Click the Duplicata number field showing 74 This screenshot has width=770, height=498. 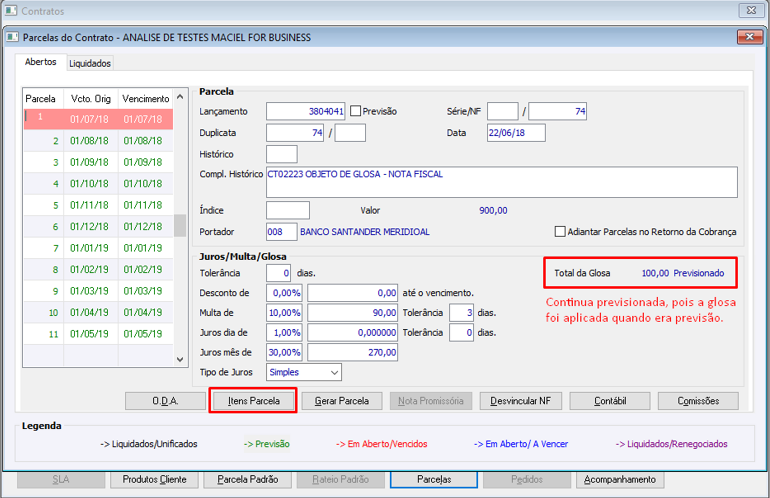(x=295, y=133)
